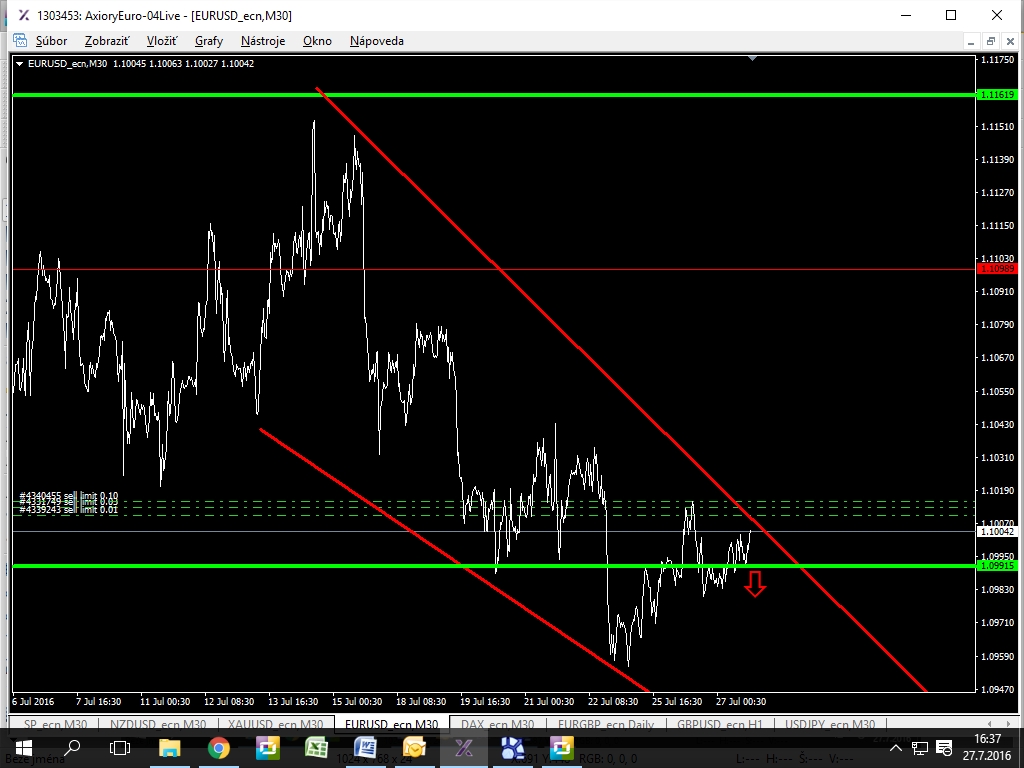Image resolution: width=1024 pixels, height=768 pixels.
Task: Open File Explorer from the taskbar
Action: [170, 748]
